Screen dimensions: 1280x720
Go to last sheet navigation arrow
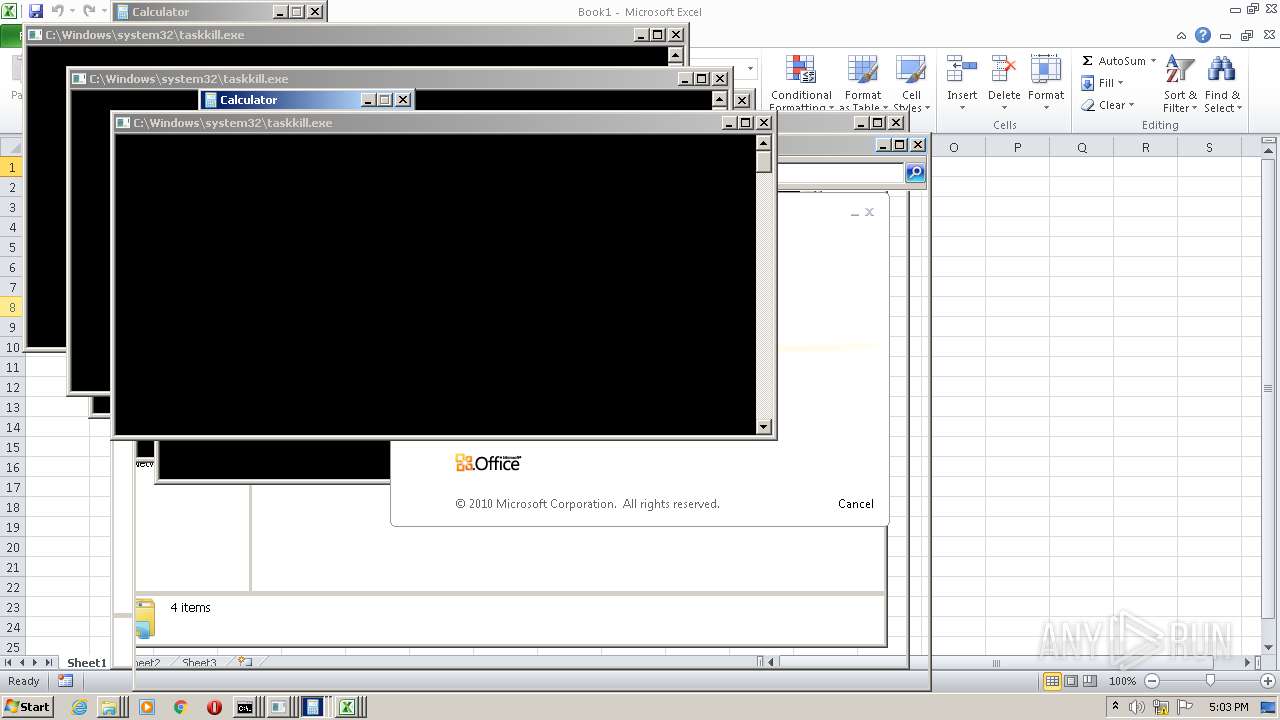click(48, 662)
